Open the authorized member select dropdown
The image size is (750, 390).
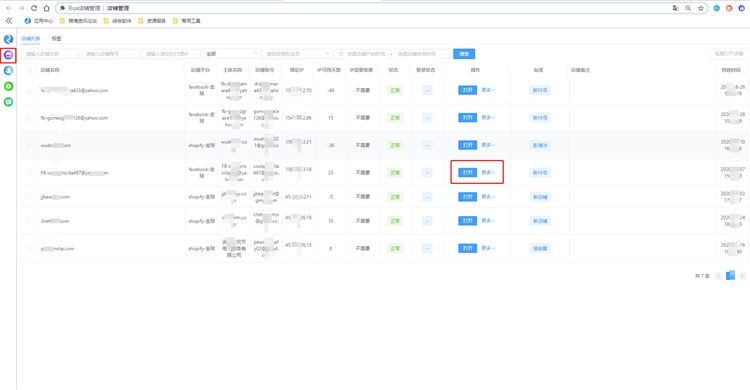tap(297, 54)
